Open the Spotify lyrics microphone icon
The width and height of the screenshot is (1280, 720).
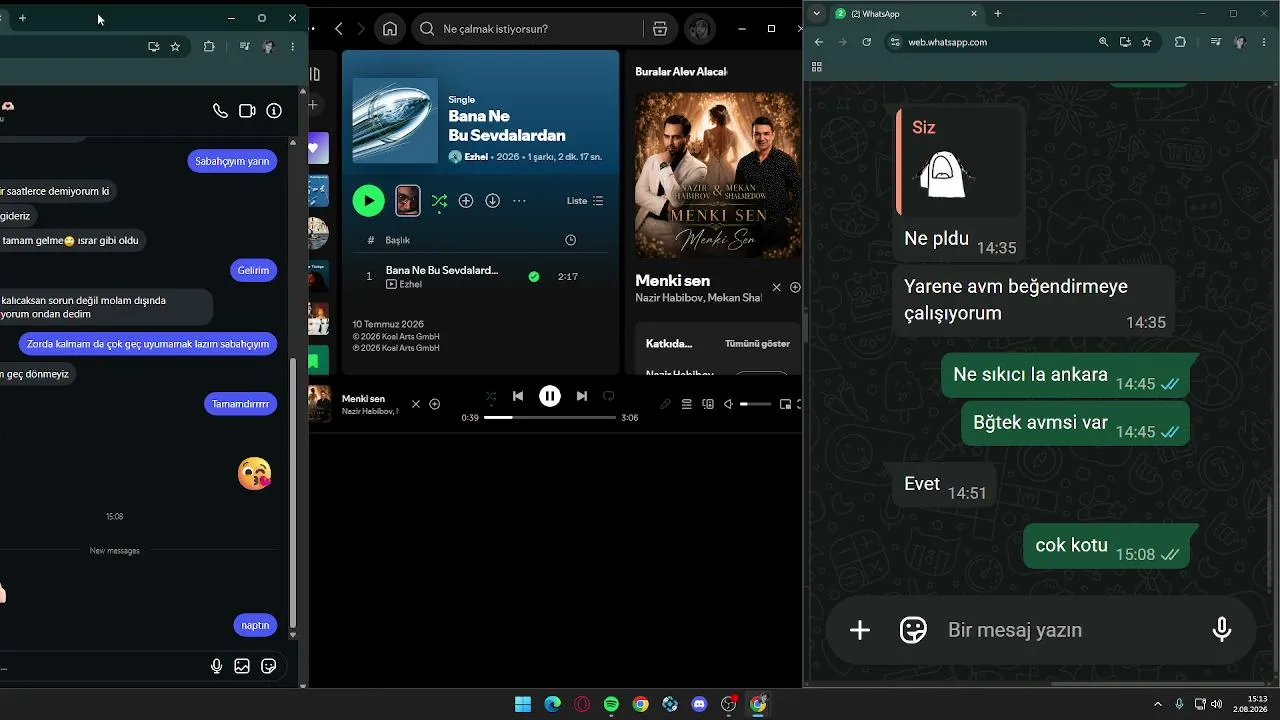coord(666,404)
